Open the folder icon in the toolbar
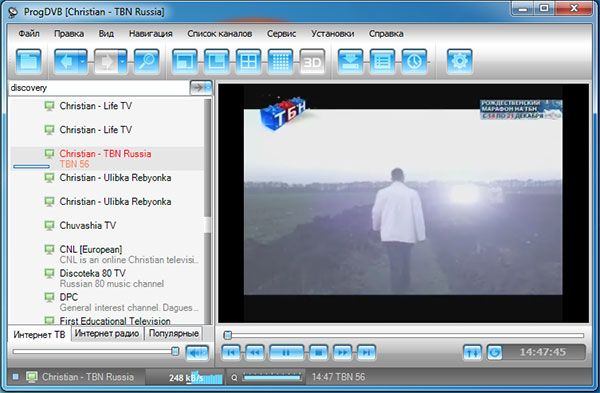The height and width of the screenshot is (393, 600). pyautogui.click(x=28, y=62)
